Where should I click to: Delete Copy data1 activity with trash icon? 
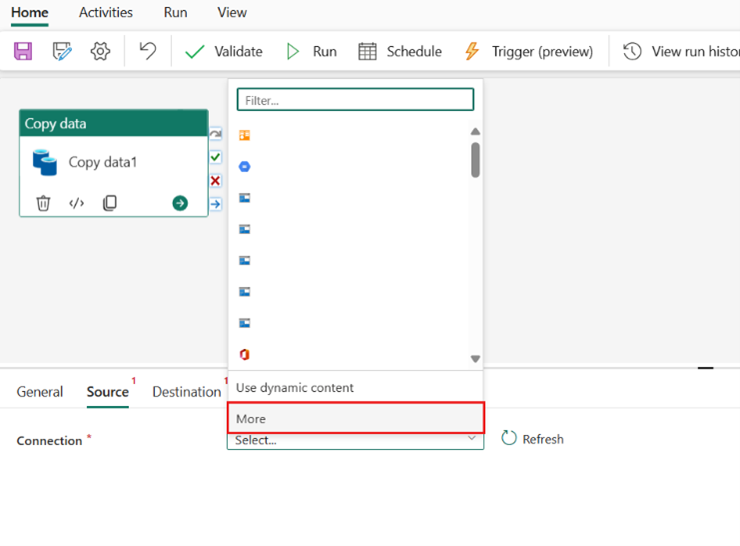[43, 203]
